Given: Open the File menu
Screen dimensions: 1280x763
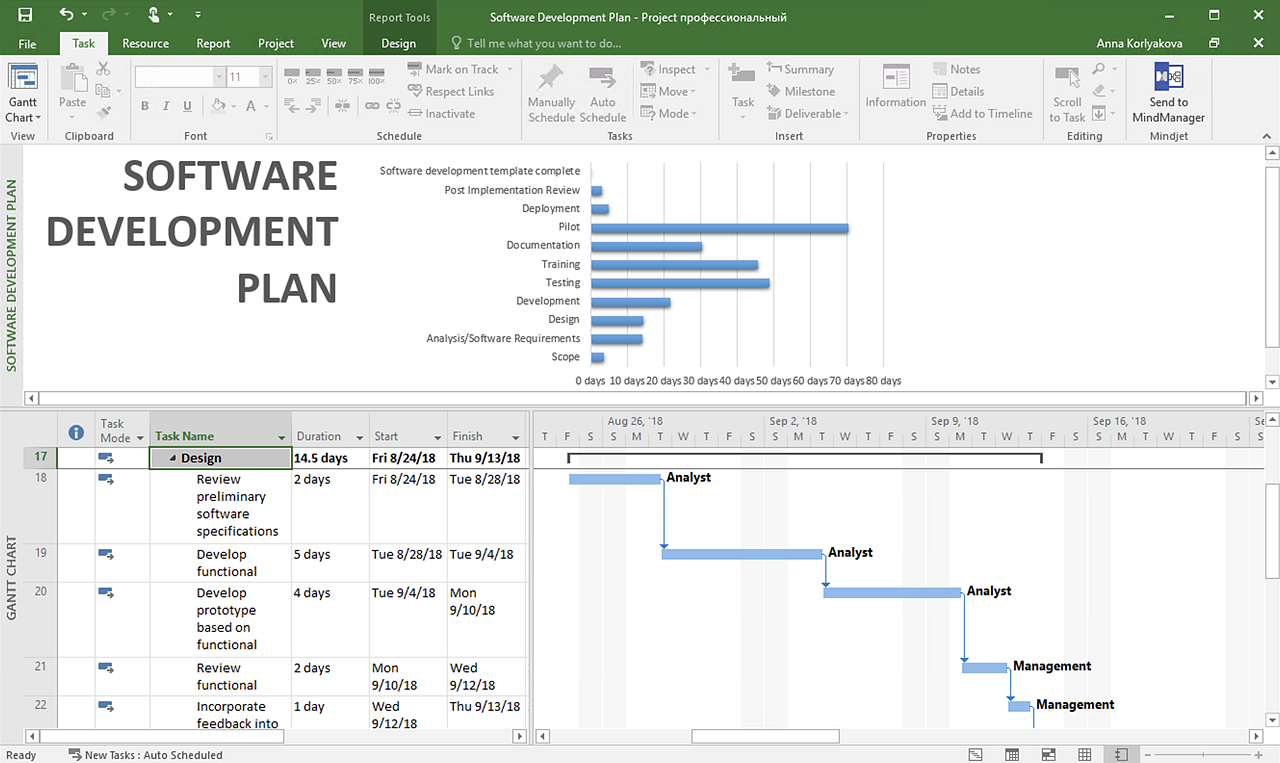Looking at the screenshot, I should coord(27,43).
